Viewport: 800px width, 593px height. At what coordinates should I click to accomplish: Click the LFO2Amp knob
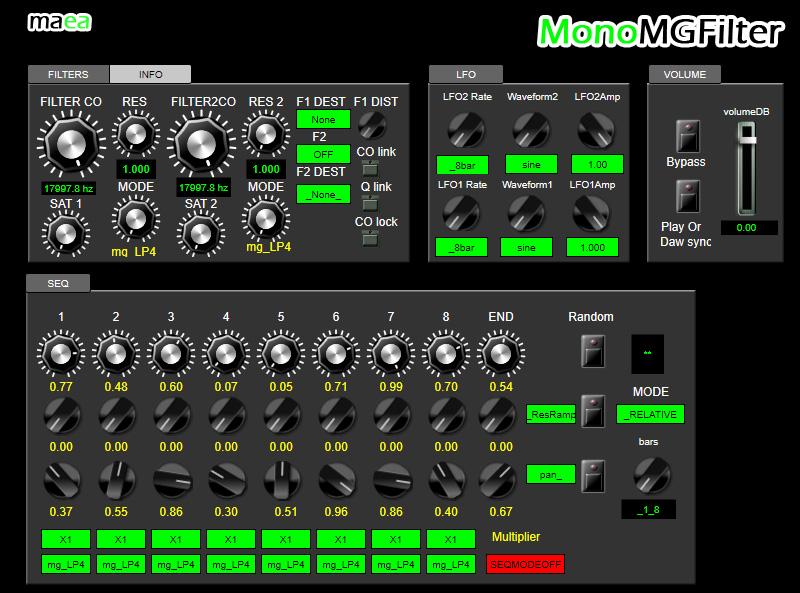pyautogui.click(x=596, y=130)
